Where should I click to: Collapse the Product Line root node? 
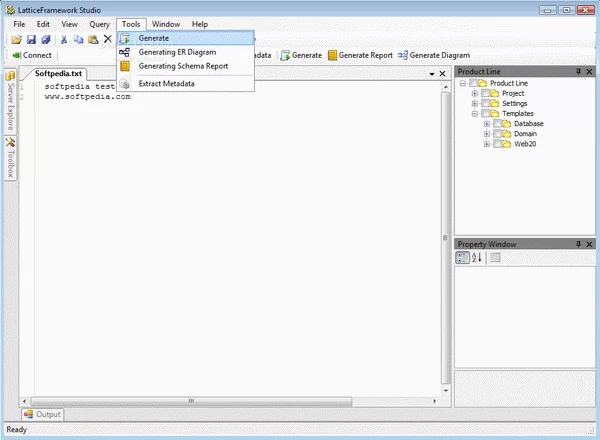tap(463, 83)
